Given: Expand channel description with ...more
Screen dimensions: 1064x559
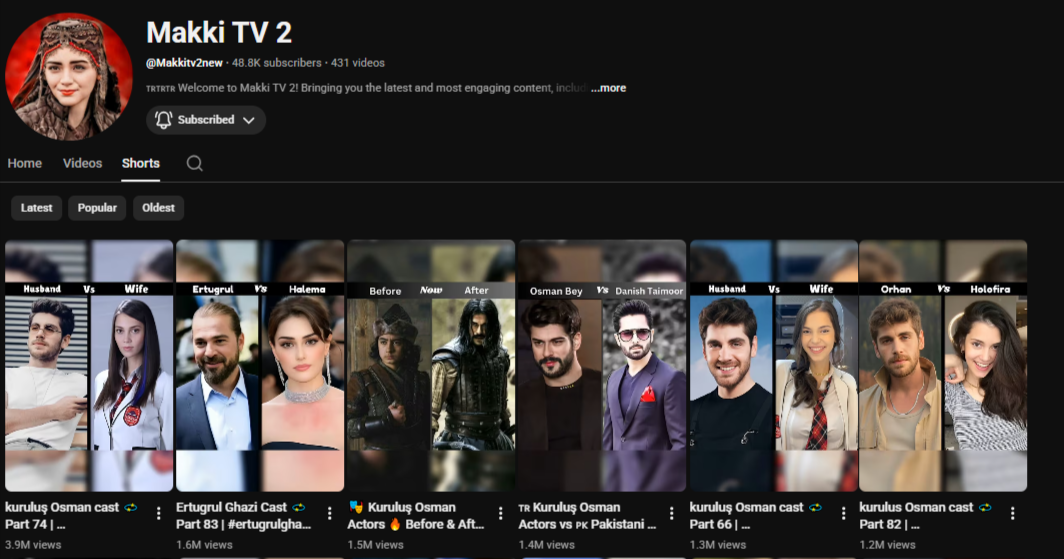Looking at the screenshot, I should 608,88.
